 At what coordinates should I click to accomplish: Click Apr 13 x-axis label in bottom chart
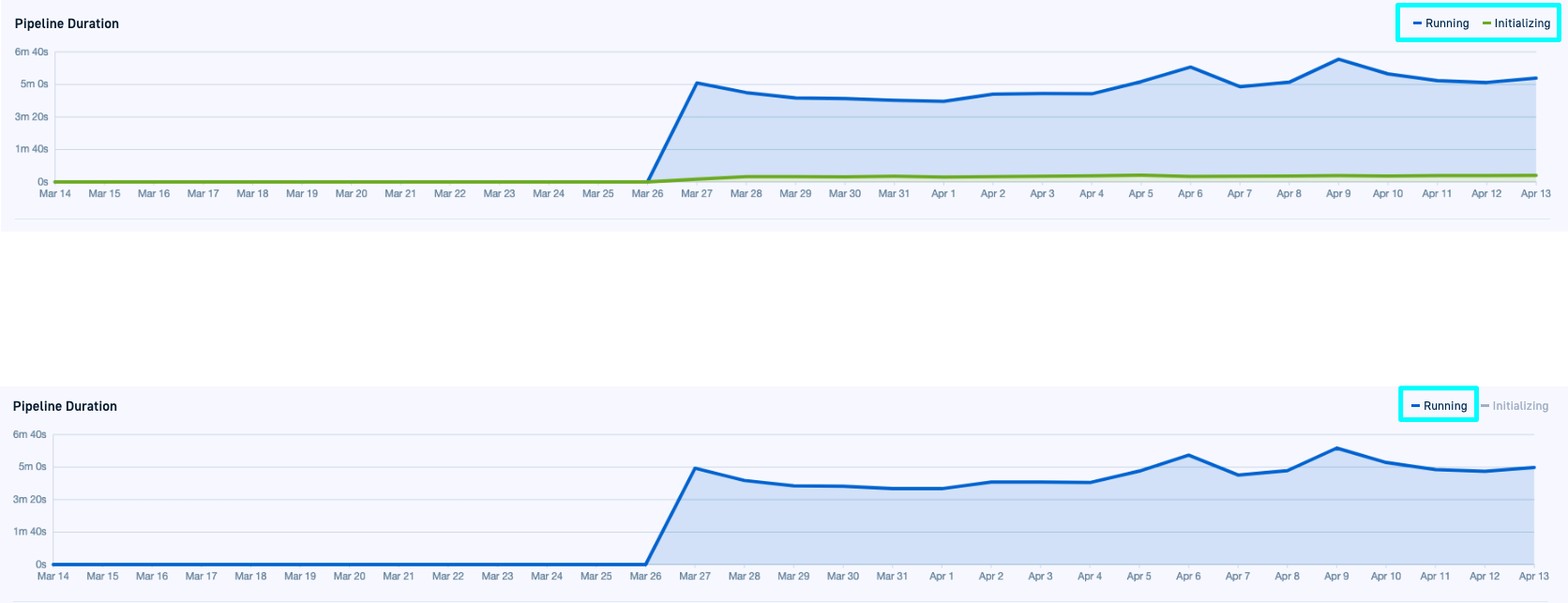point(1533,577)
